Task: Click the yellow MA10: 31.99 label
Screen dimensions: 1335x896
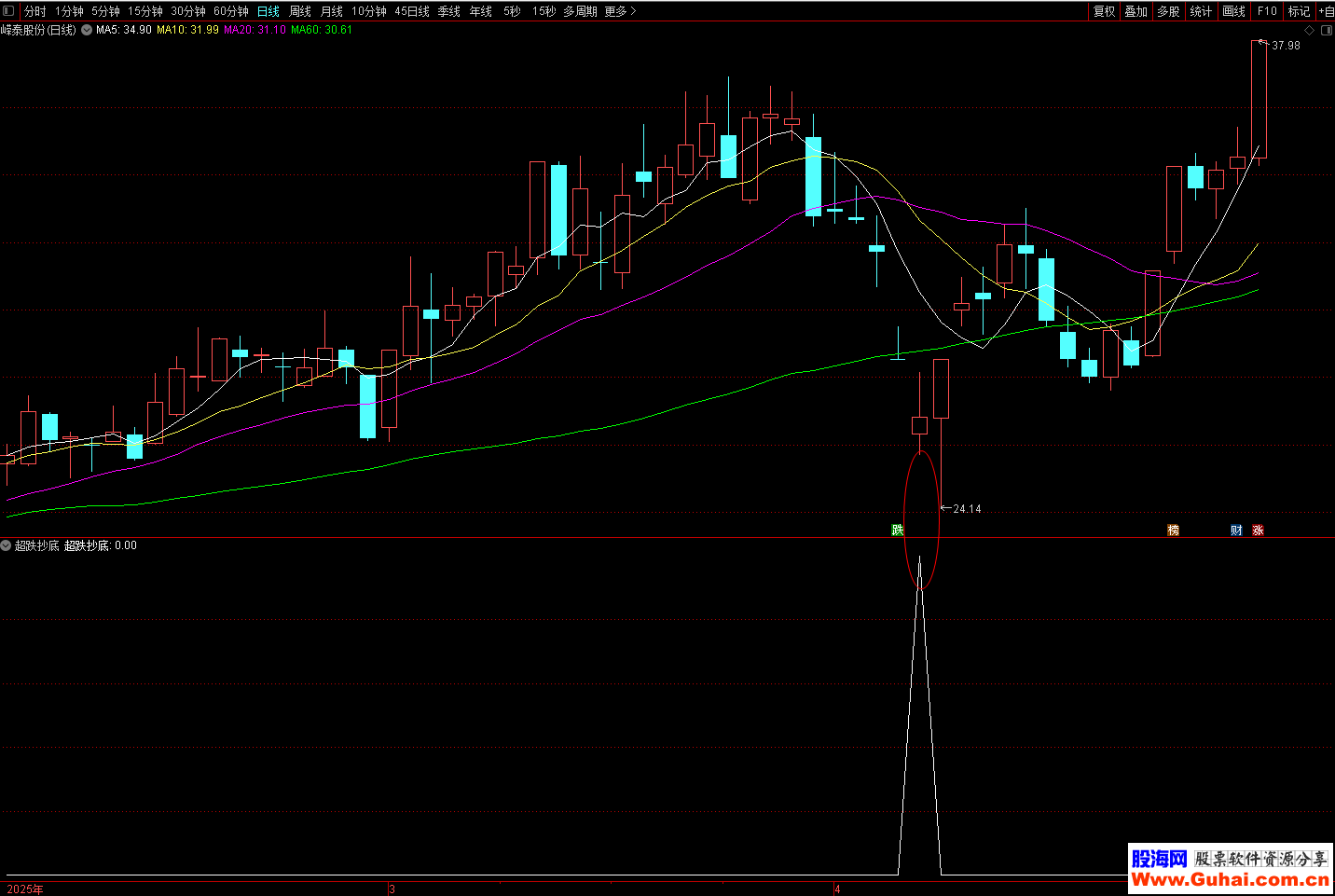Action: 187,30
